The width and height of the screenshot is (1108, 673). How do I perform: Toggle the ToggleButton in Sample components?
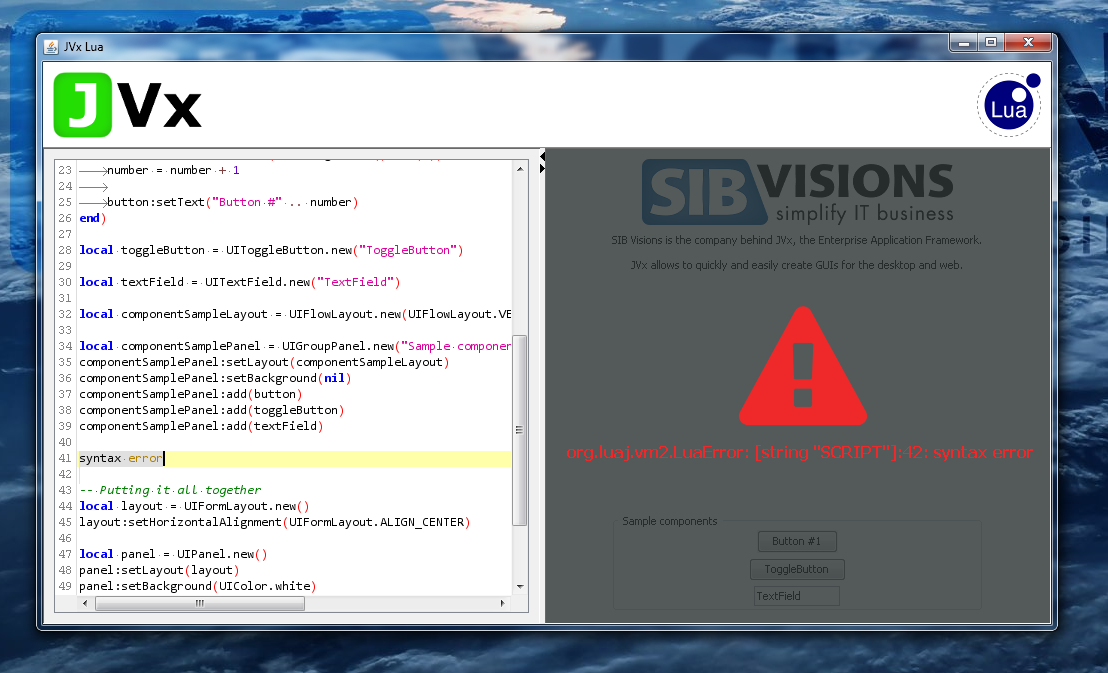(x=797, y=569)
